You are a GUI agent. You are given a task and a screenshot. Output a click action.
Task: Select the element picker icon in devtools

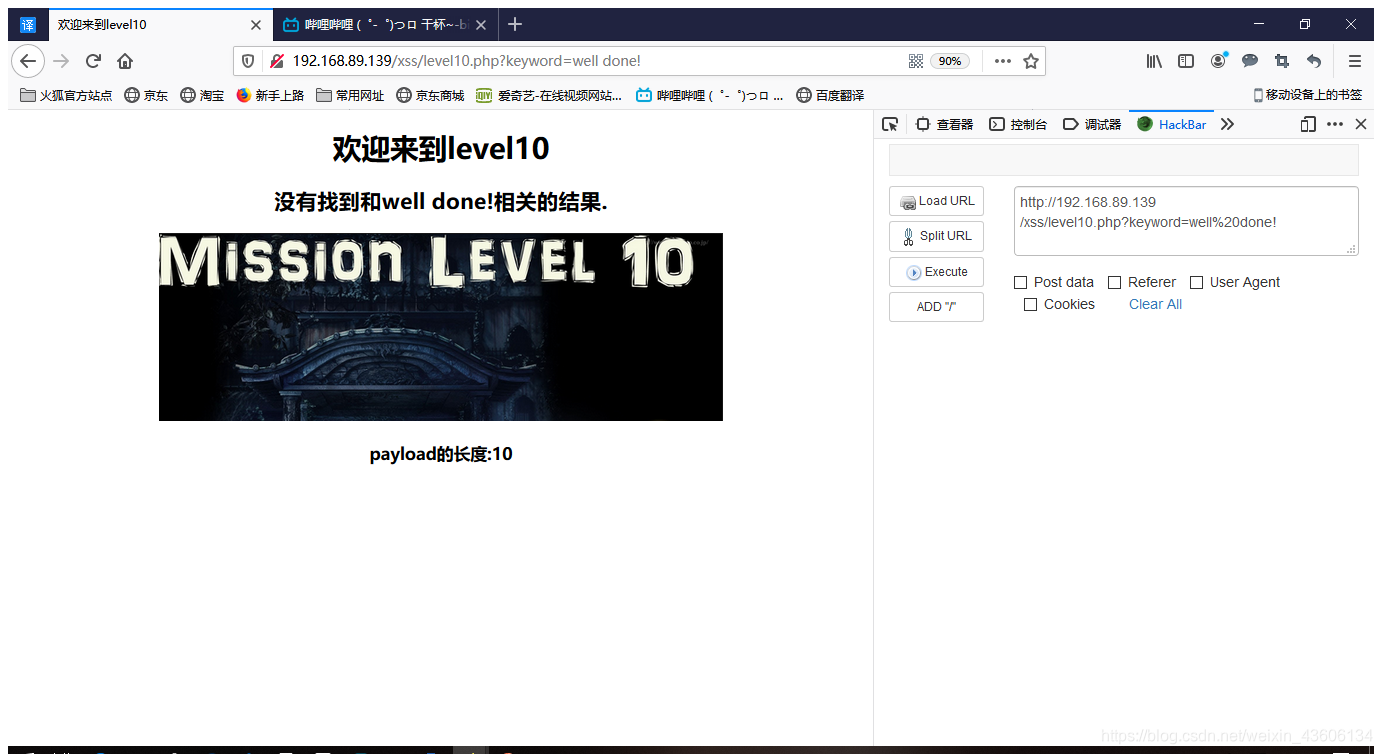(x=890, y=124)
